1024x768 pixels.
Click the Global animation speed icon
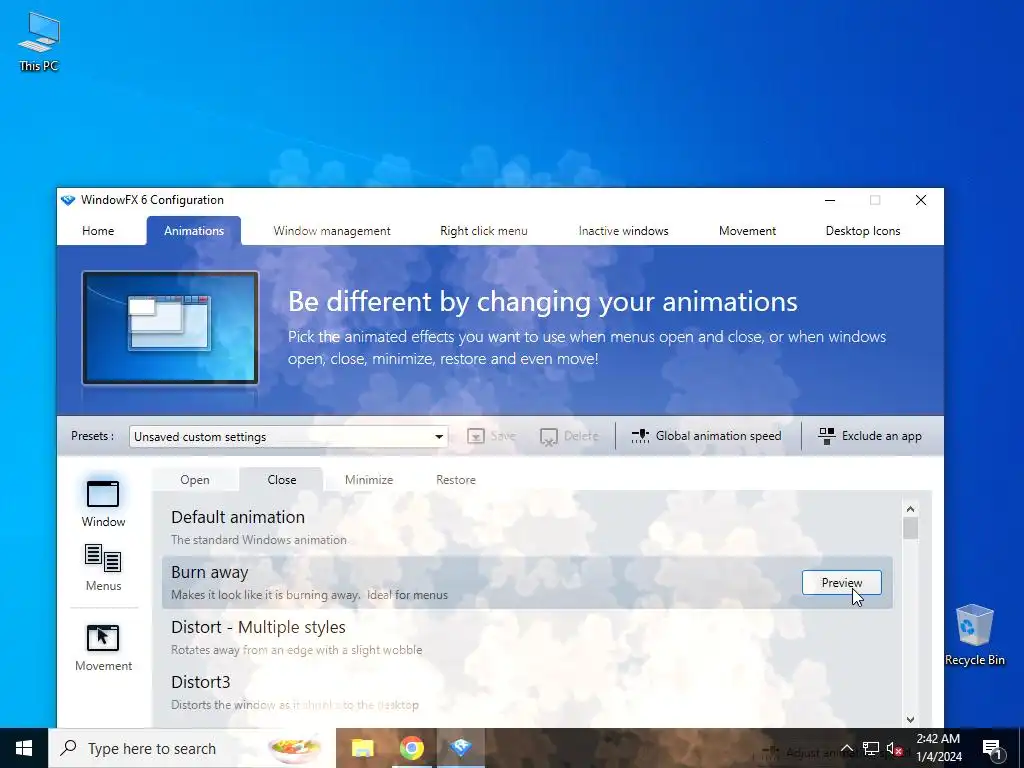640,436
